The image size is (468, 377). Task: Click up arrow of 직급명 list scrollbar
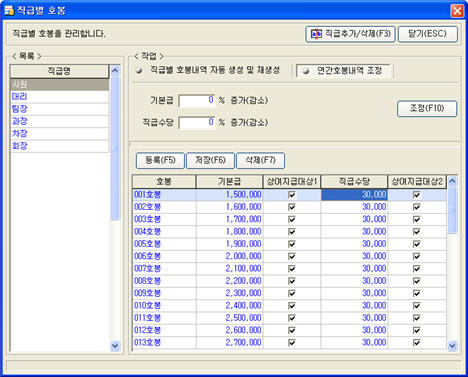[x=115, y=70]
